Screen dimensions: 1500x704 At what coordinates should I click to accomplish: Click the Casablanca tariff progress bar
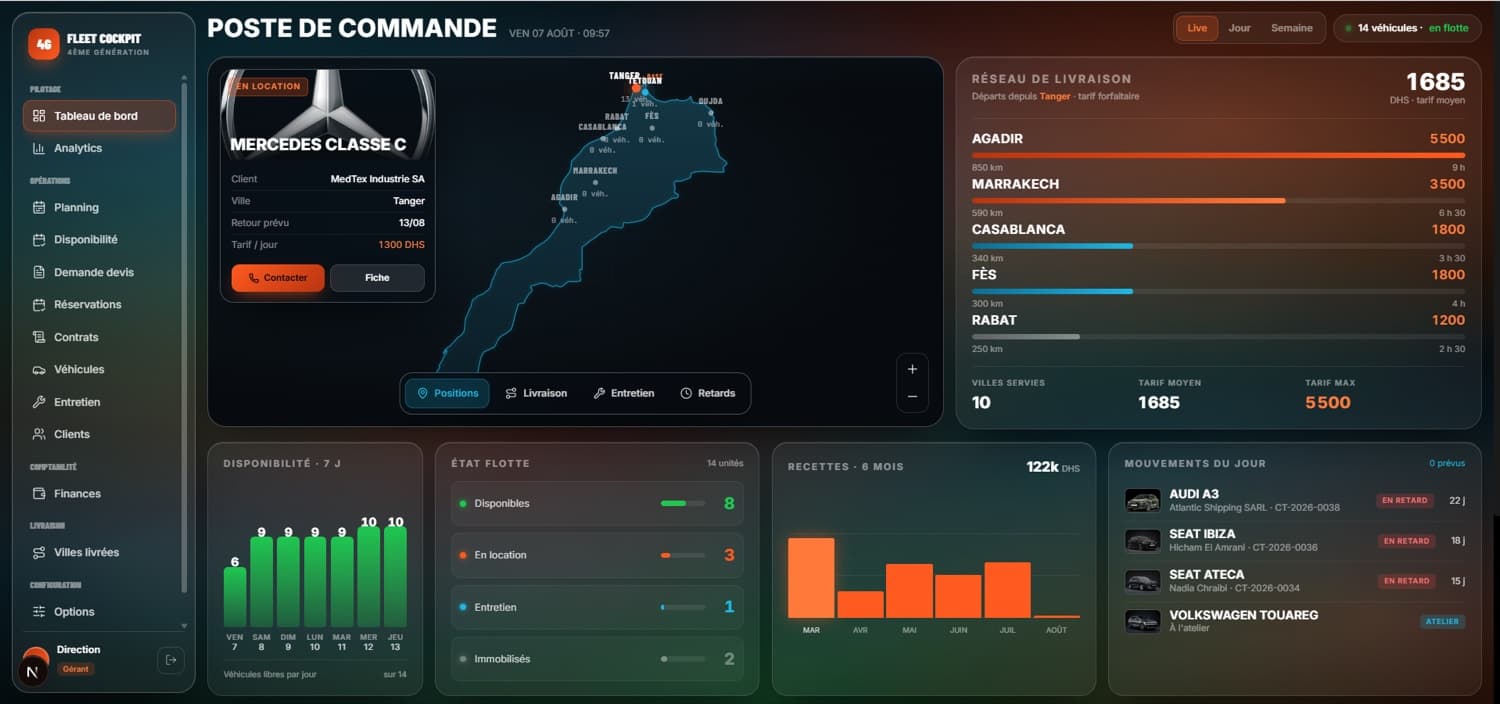click(1218, 246)
